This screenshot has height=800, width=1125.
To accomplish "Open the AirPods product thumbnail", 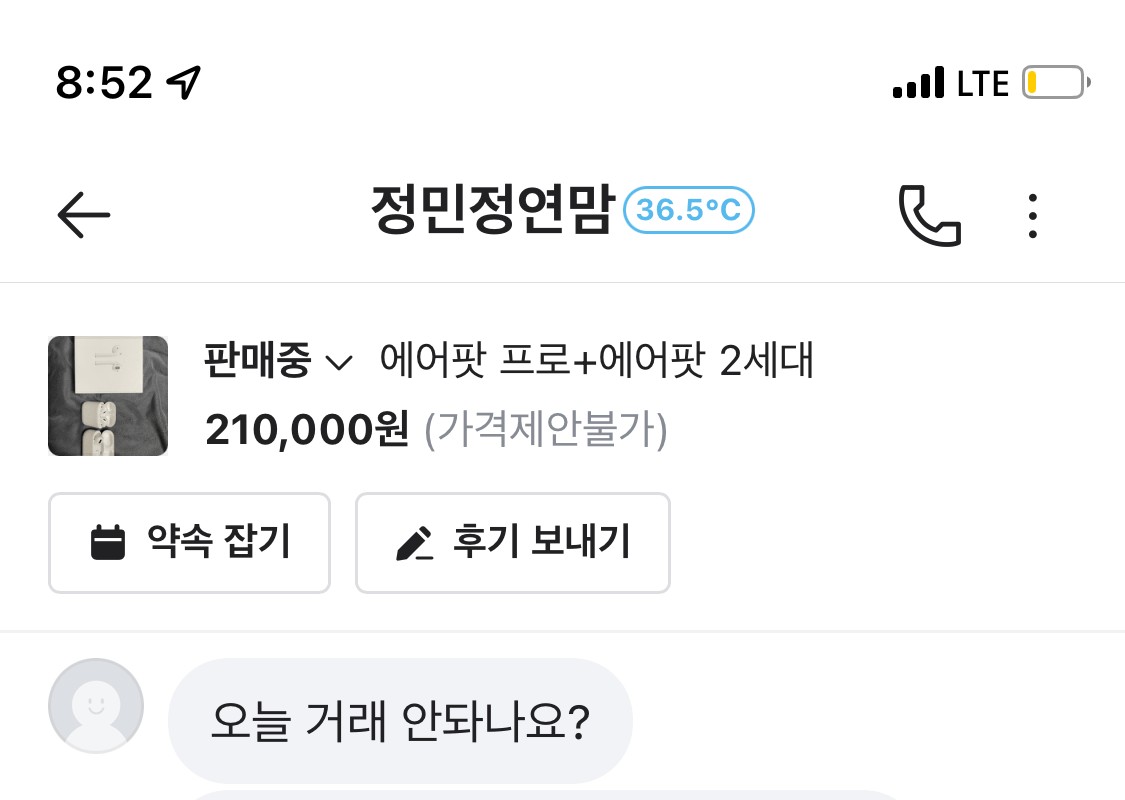I will click(x=108, y=396).
